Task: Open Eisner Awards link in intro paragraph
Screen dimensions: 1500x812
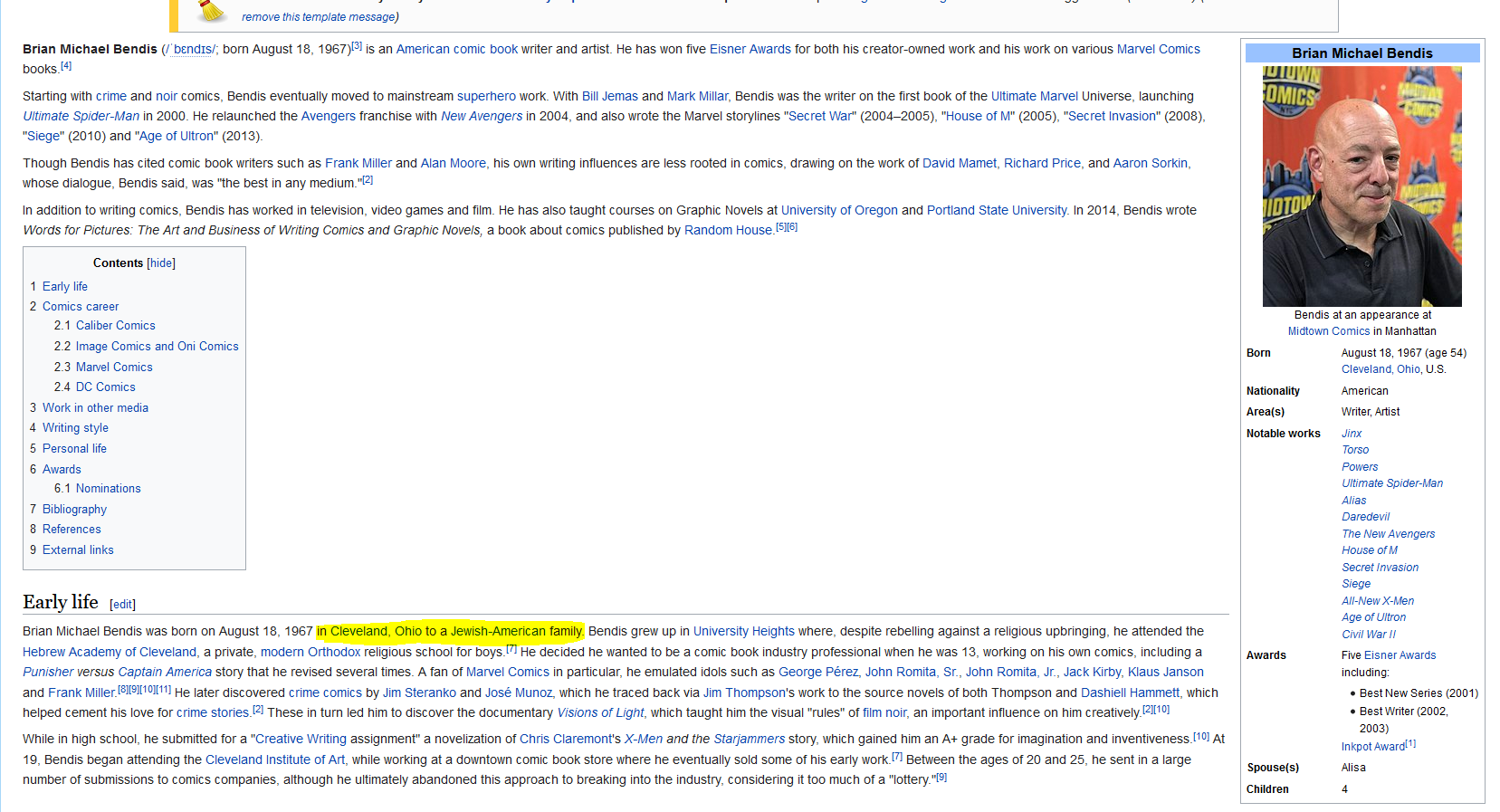Action: (750, 50)
